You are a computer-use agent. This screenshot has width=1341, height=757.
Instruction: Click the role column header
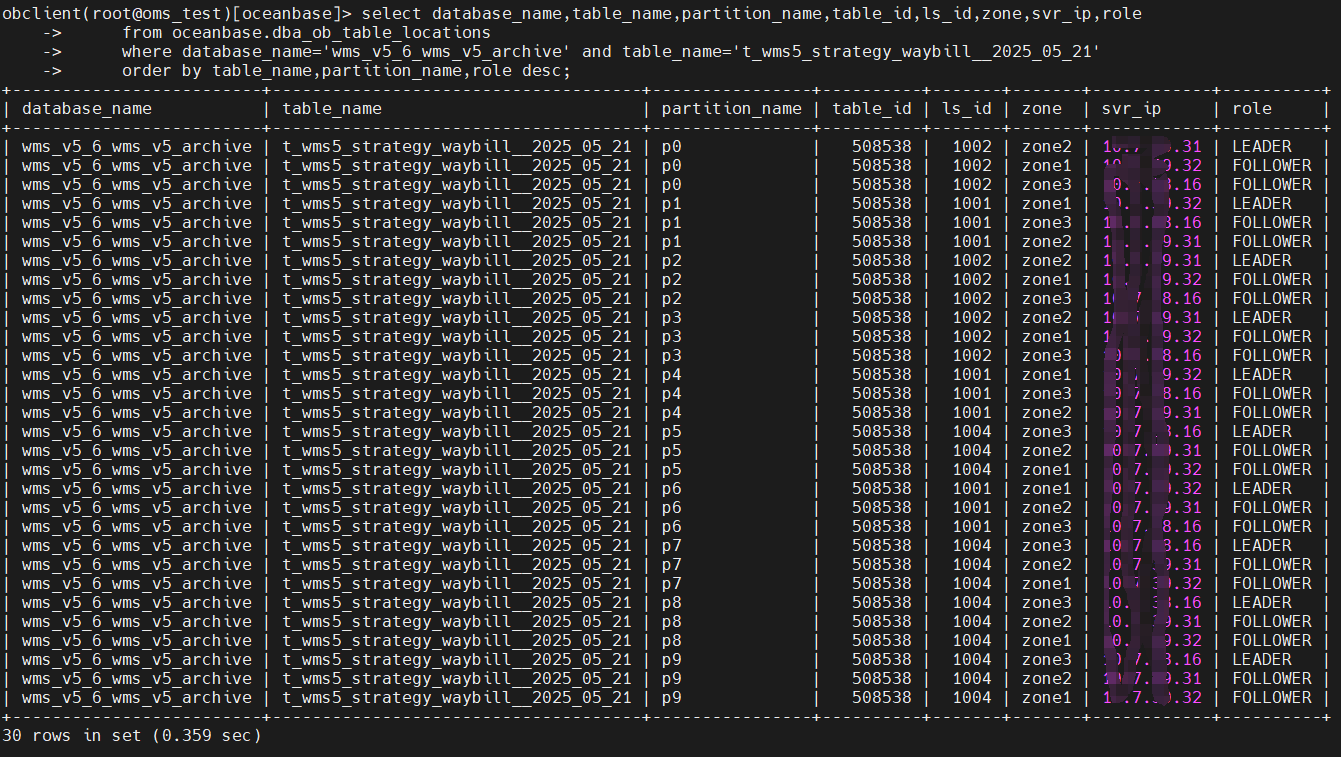(x=1252, y=109)
